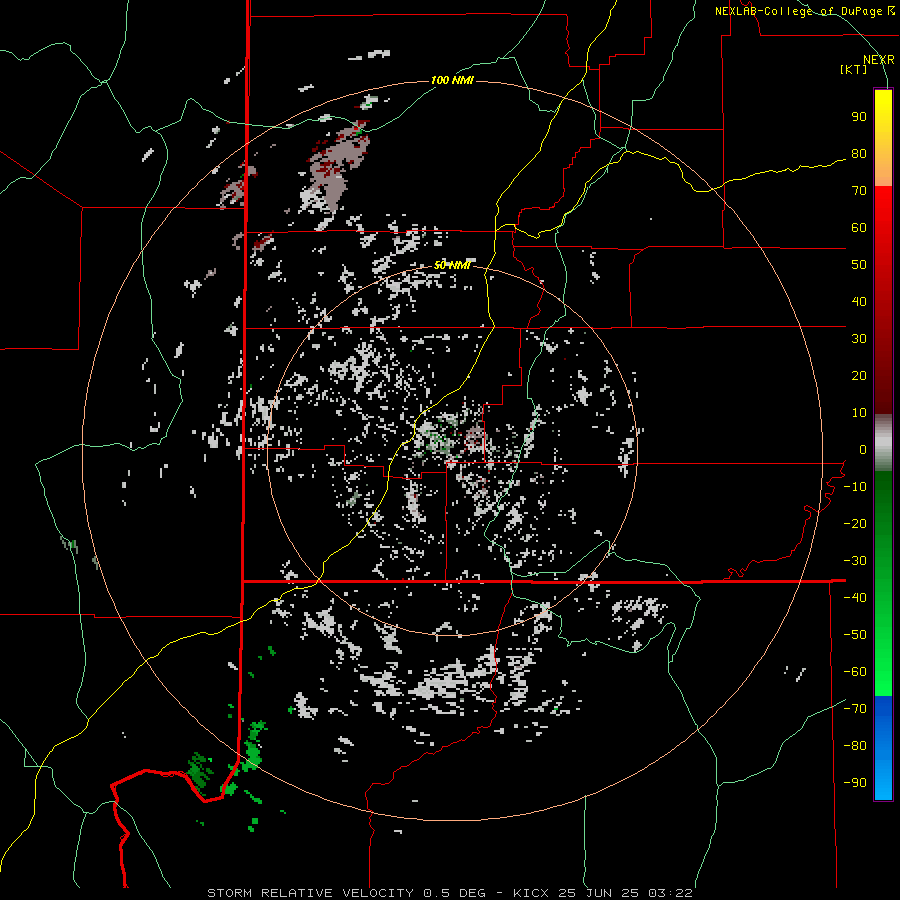Image resolution: width=900 pixels, height=900 pixels.
Task: Click the -50 value on the velocity scale
Action: coord(855,635)
